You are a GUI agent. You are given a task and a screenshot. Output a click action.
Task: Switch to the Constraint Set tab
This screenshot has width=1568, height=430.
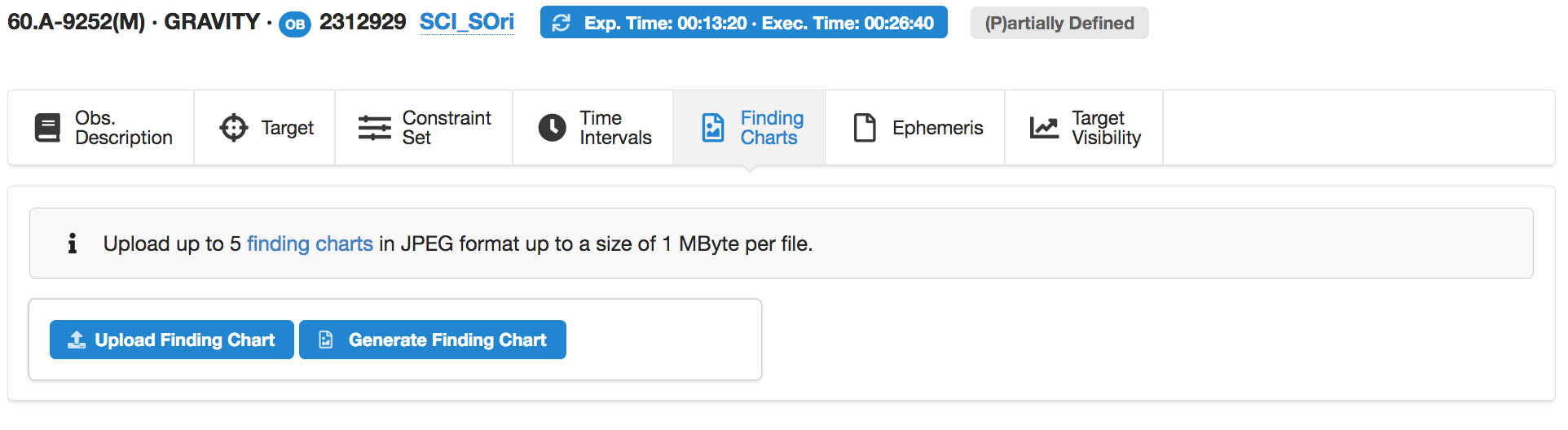[x=424, y=128]
